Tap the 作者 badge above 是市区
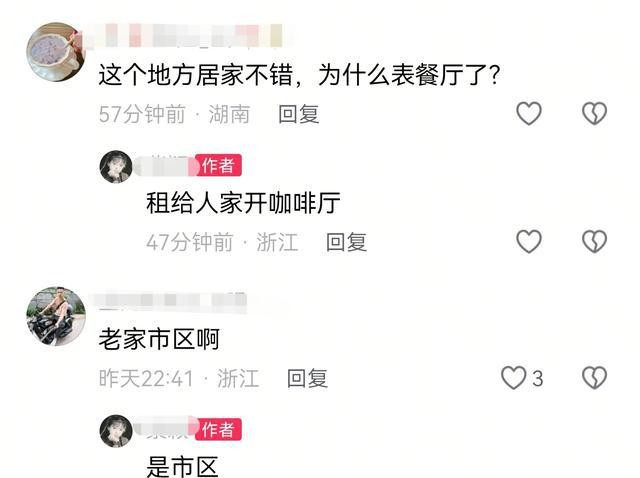 coord(218,429)
